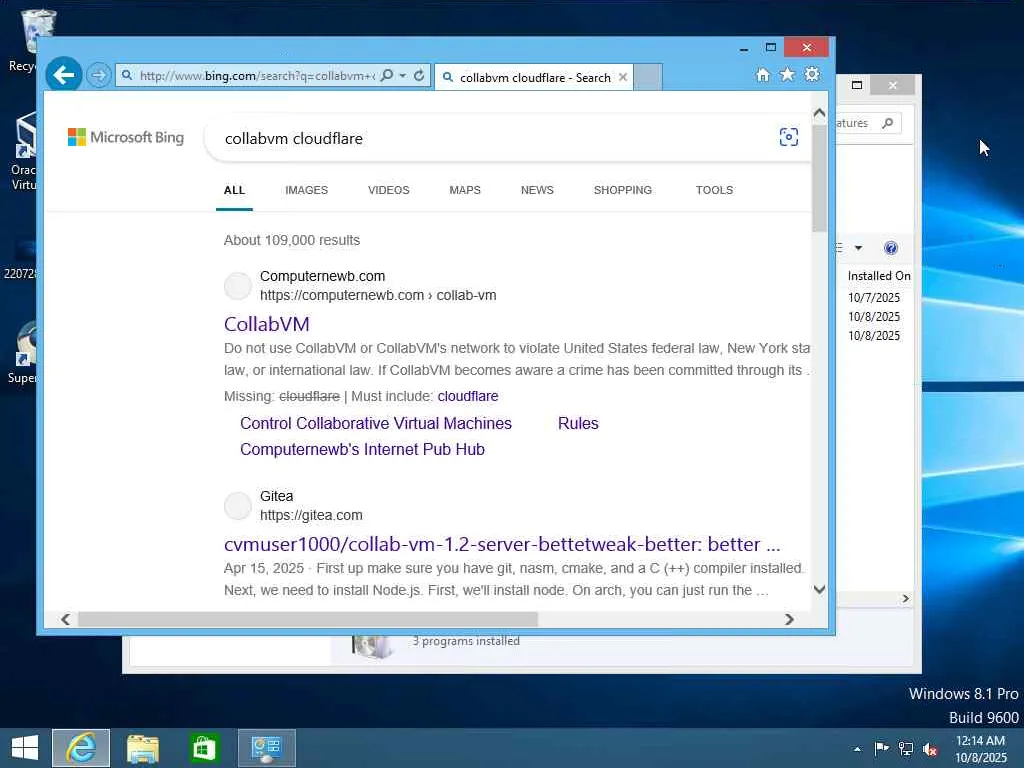Click the vertical scrollbar thumb in IE
Image resolution: width=1024 pixels, height=768 pixels.
pos(819,177)
